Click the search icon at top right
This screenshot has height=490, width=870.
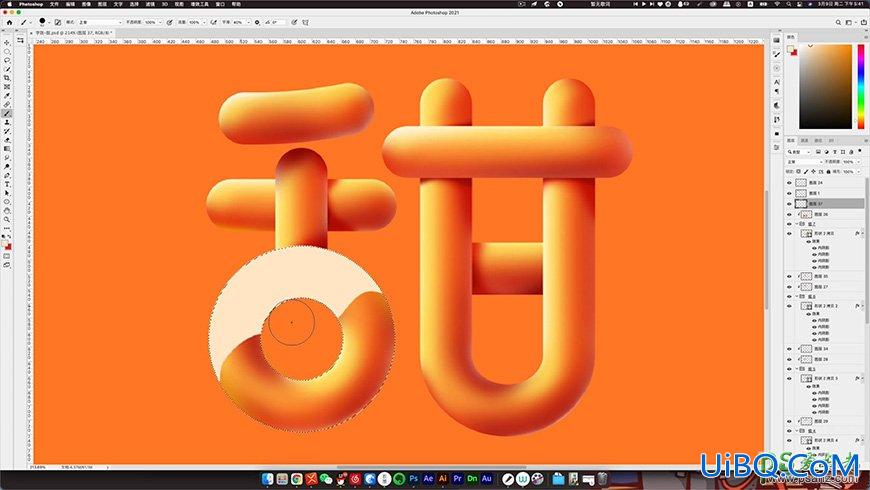(x=838, y=22)
